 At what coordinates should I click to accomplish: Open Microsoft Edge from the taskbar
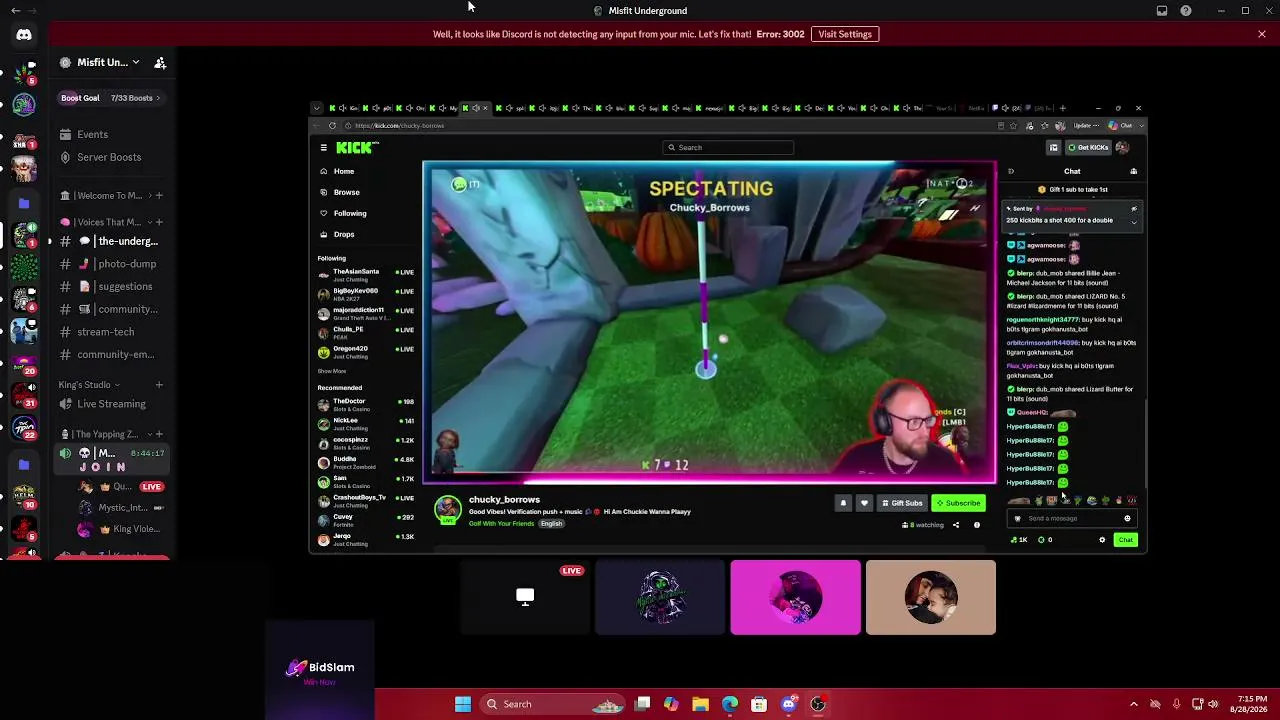pos(730,704)
